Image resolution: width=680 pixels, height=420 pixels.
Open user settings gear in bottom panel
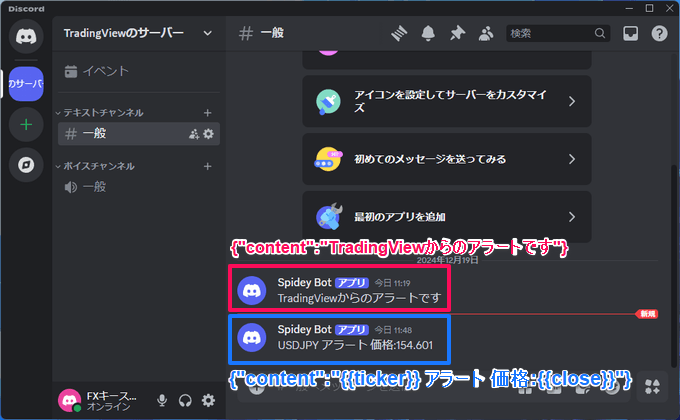[x=209, y=400]
